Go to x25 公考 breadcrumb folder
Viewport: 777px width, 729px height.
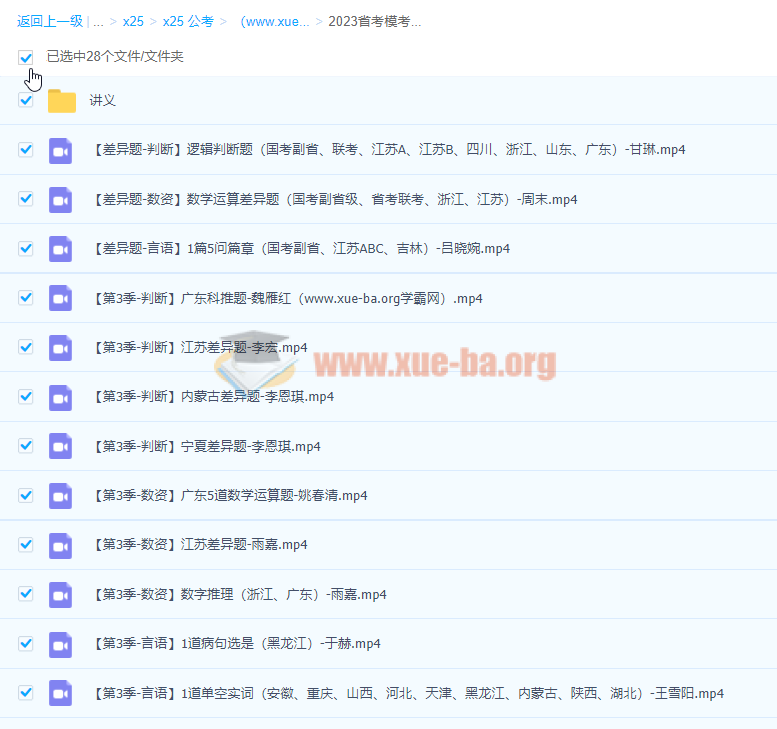coord(186,21)
